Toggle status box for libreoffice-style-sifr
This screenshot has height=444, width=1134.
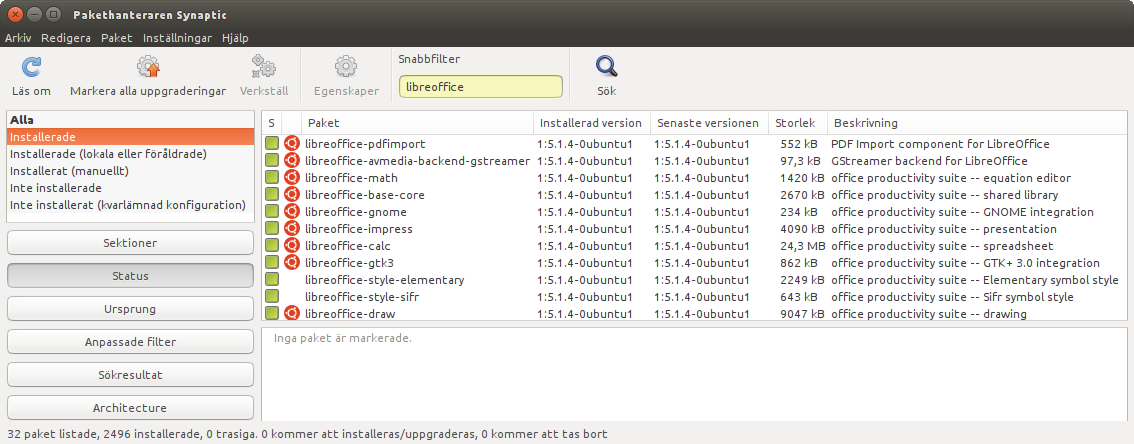[x=272, y=296]
